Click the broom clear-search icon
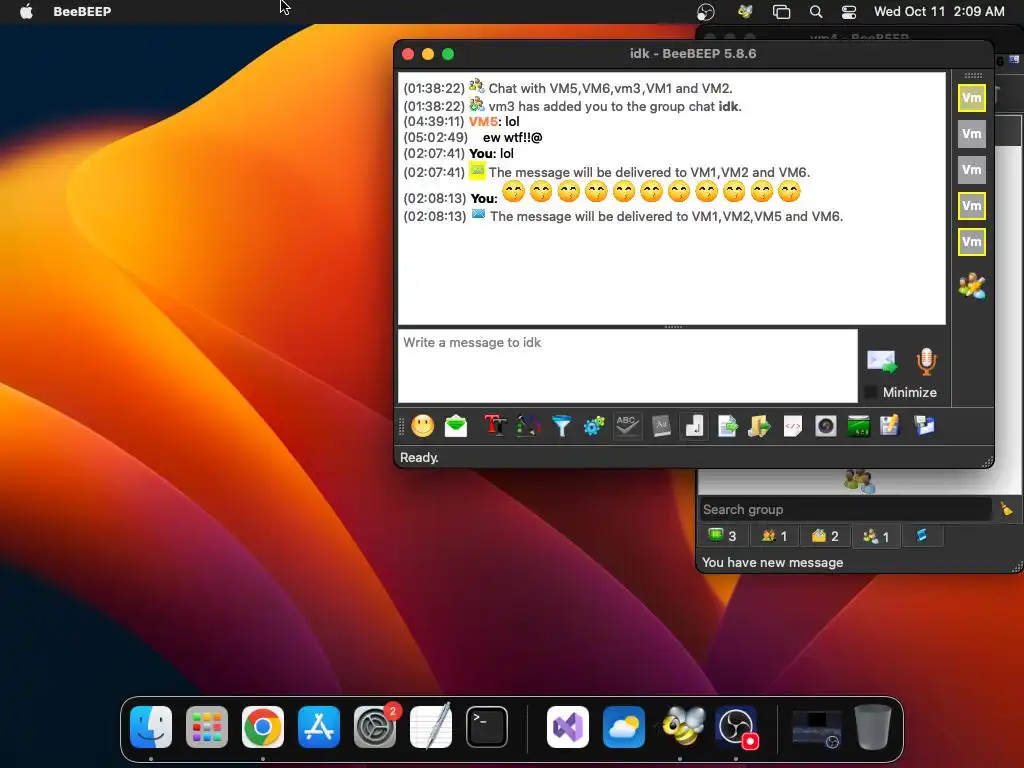Screen dimensions: 1024x768 coord(1006,509)
